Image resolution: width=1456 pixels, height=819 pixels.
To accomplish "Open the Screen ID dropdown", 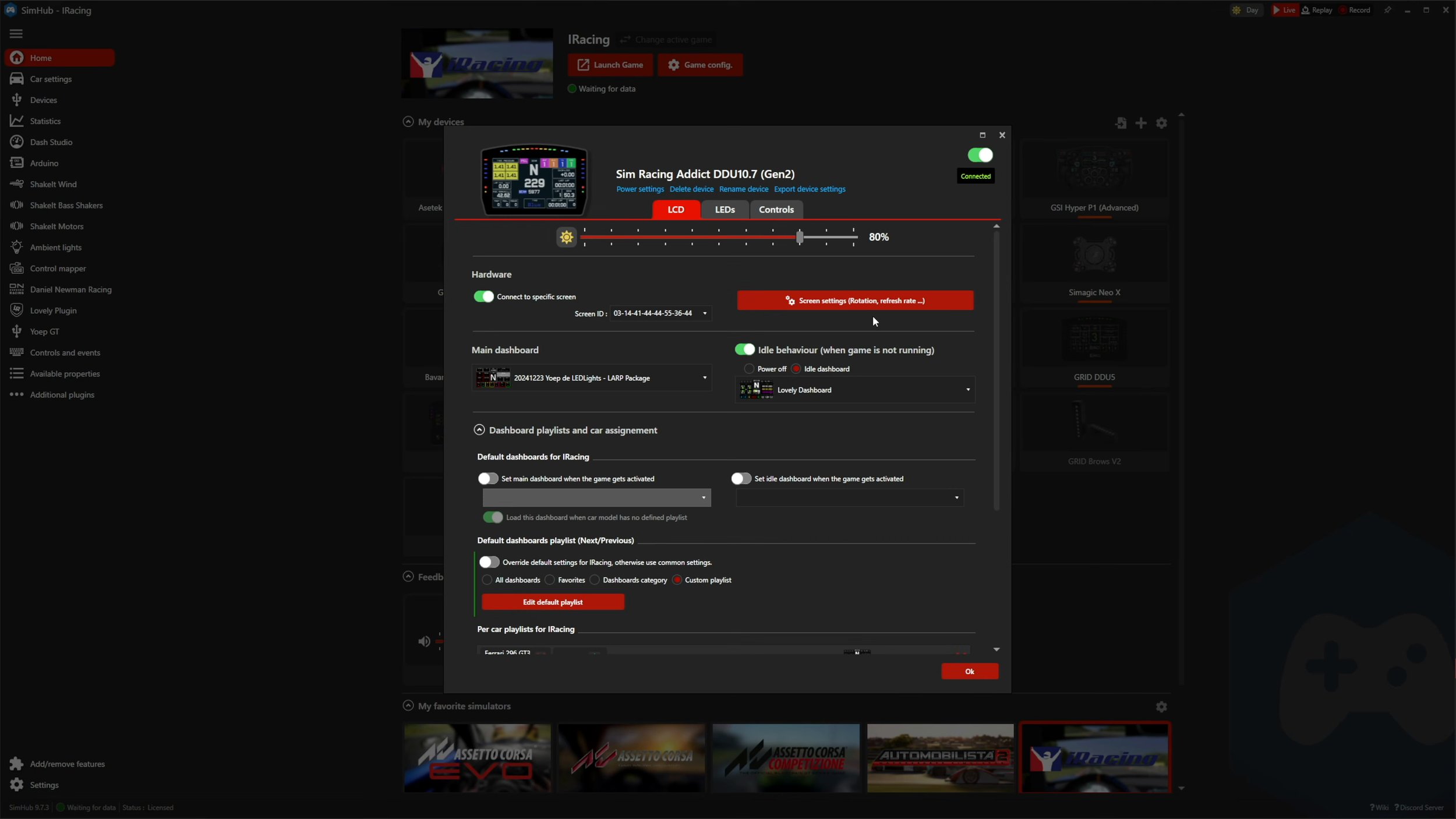I will coord(660,313).
